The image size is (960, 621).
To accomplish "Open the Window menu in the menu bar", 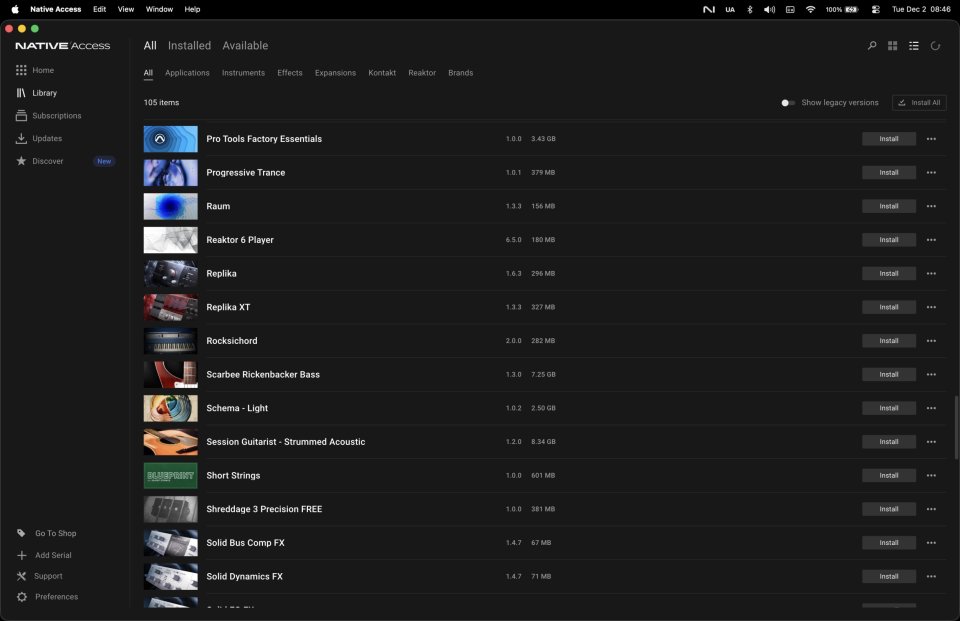I will tap(158, 9).
